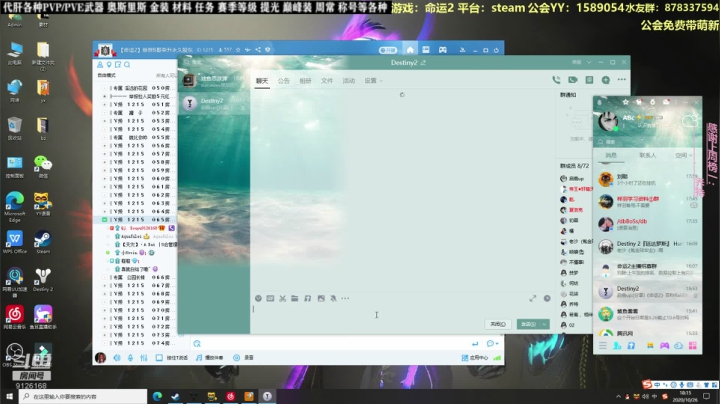The image size is (720, 404).
Task: Click the speaker icon in YY bottom bar
Action: point(117,357)
